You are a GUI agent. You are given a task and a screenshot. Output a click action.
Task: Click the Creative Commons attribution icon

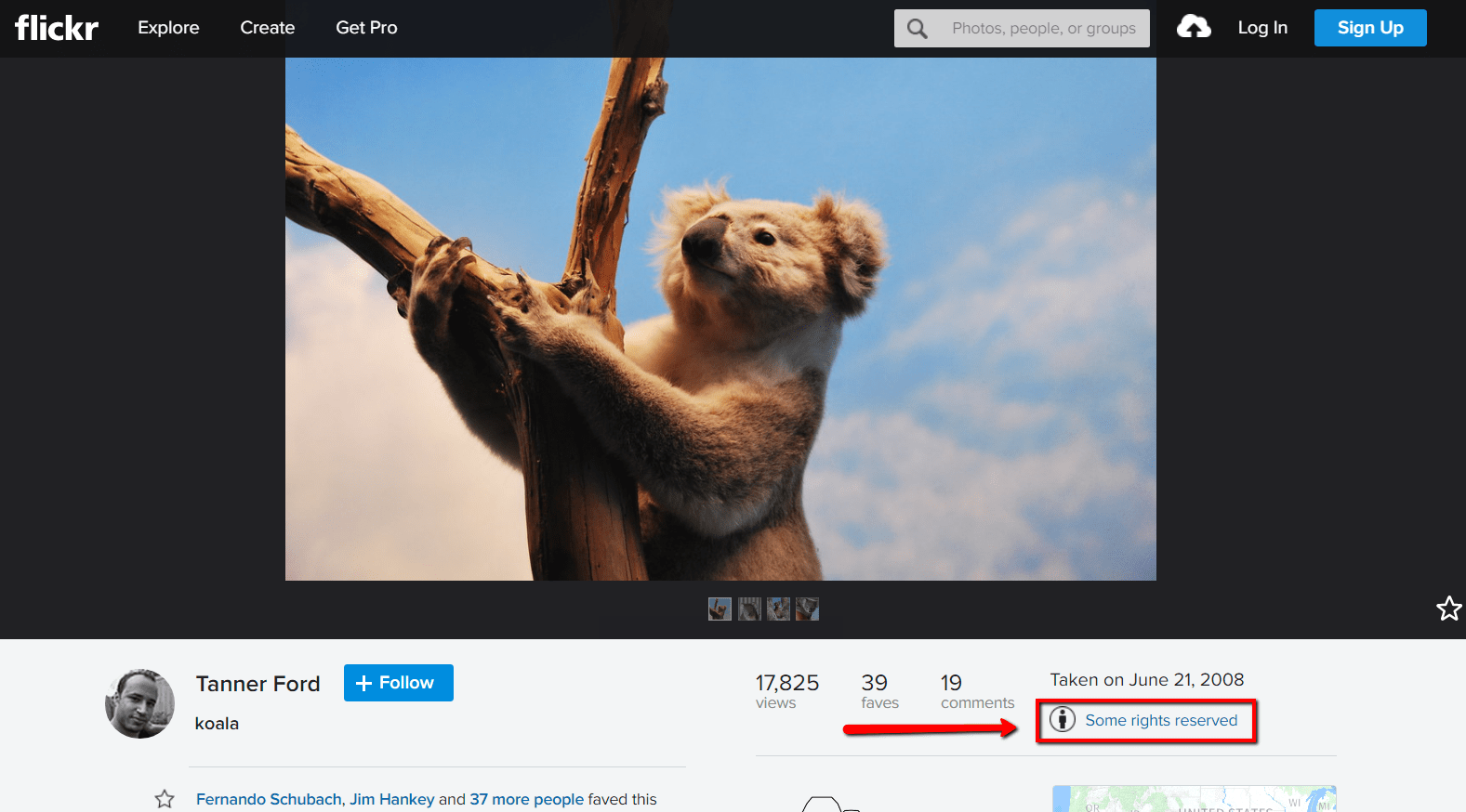pos(1063,719)
